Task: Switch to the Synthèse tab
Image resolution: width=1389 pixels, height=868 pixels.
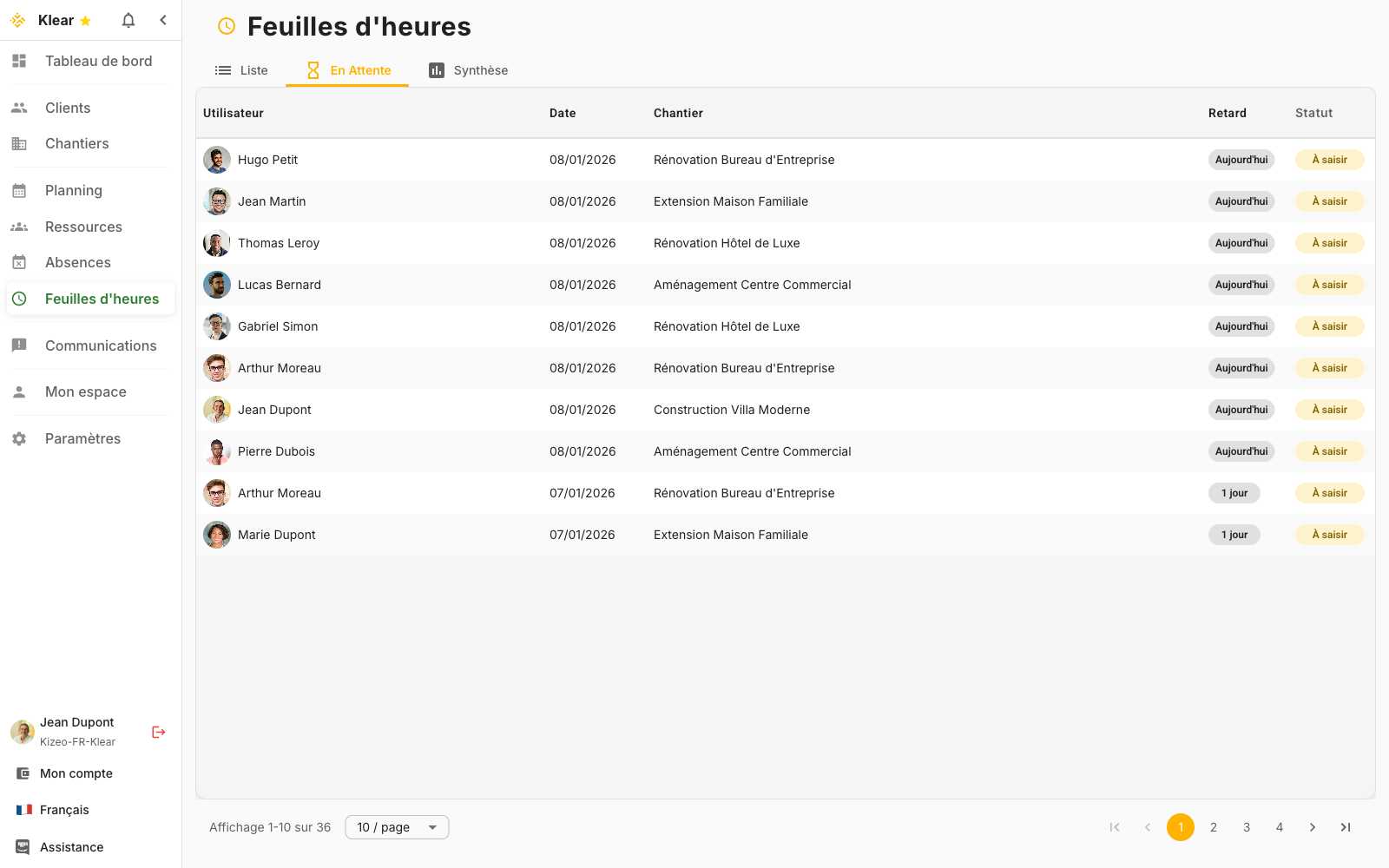Action: [x=469, y=70]
